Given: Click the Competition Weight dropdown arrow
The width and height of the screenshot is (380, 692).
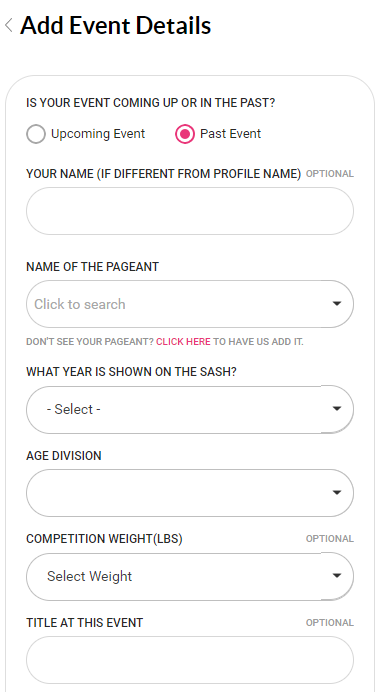Looking at the screenshot, I should pos(337,575).
